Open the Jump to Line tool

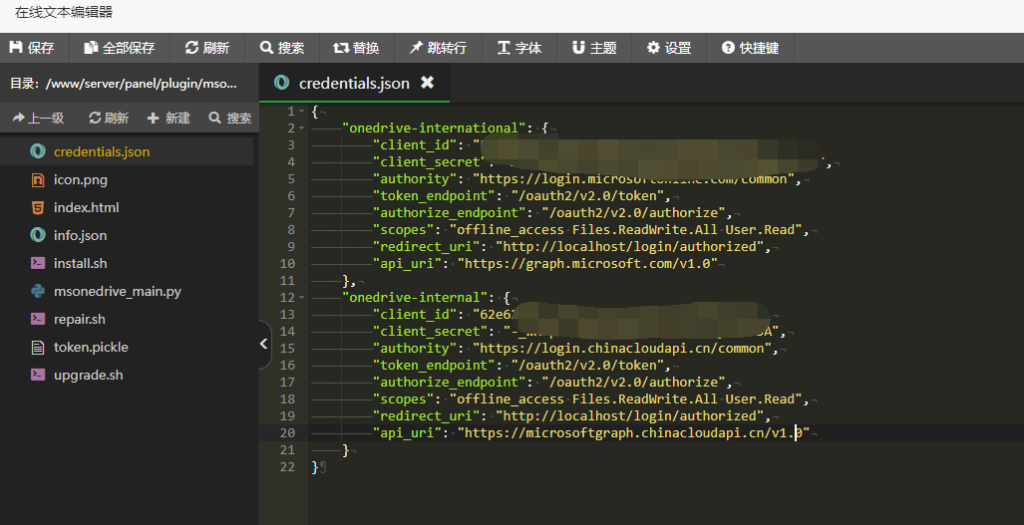click(438, 48)
